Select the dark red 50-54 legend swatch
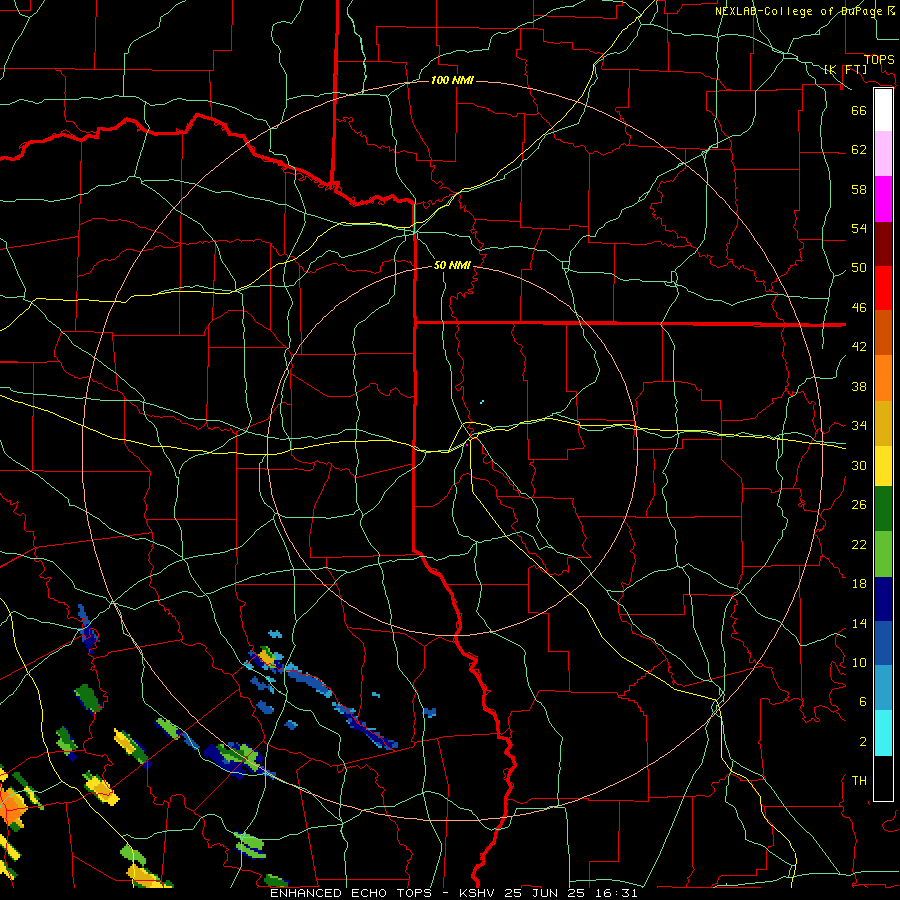The height and width of the screenshot is (900, 900). (x=883, y=244)
